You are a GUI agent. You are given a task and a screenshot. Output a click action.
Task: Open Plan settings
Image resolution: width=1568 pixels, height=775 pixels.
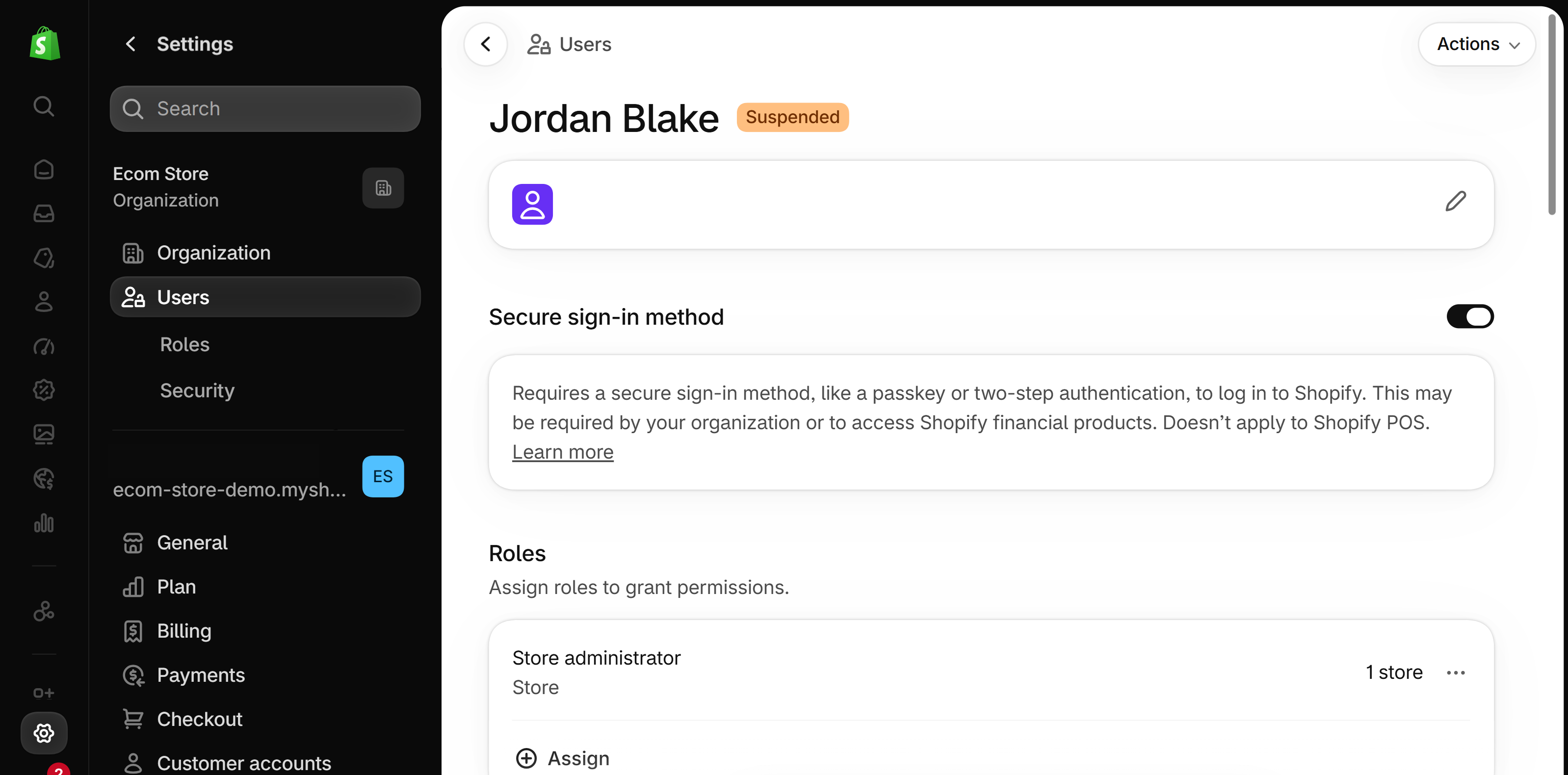pos(265,586)
